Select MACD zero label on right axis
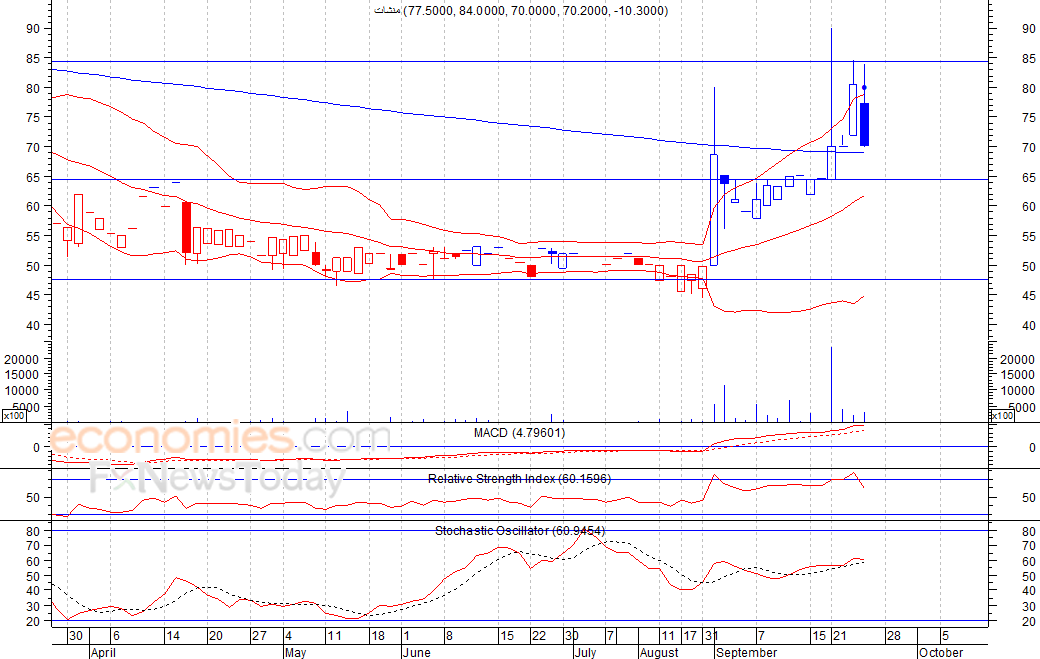 point(1032,448)
